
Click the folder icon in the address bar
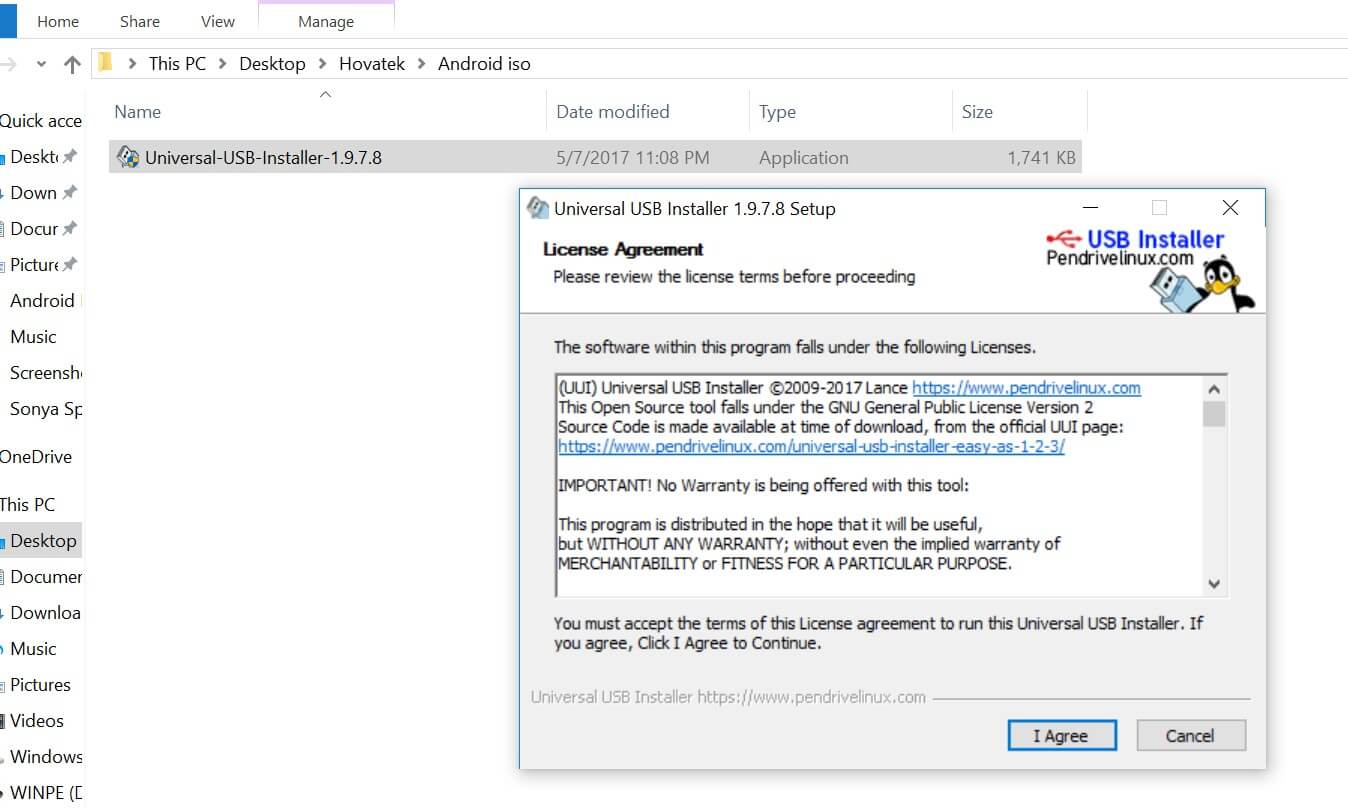[105, 63]
